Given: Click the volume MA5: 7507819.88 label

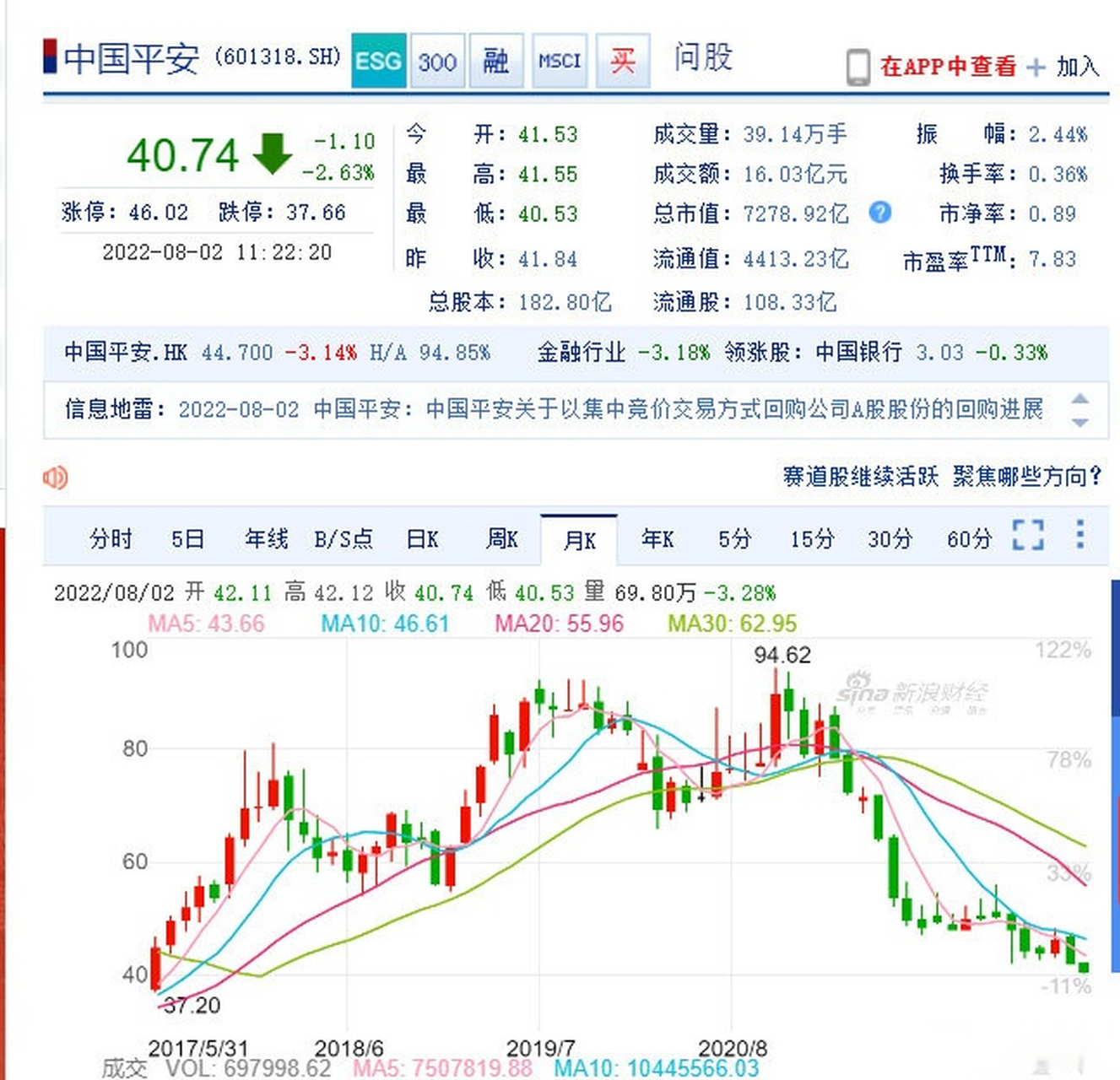Looking at the screenshot, I should [x=442, y=1068].
